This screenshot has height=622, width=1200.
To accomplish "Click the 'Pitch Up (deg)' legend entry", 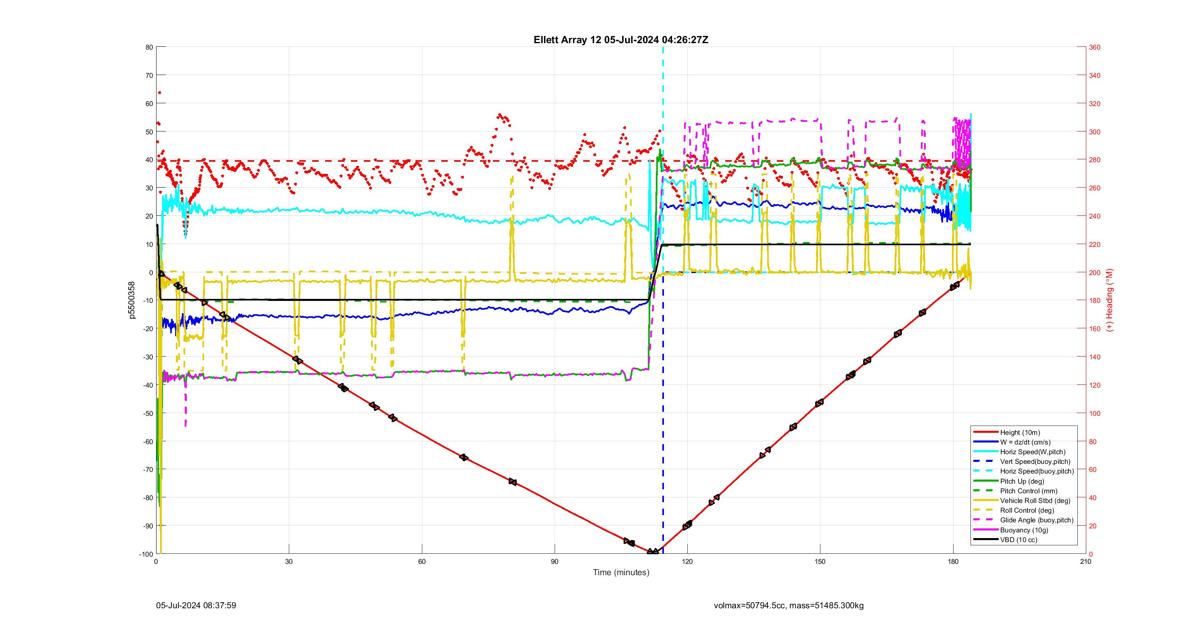I will point(1024,481).
